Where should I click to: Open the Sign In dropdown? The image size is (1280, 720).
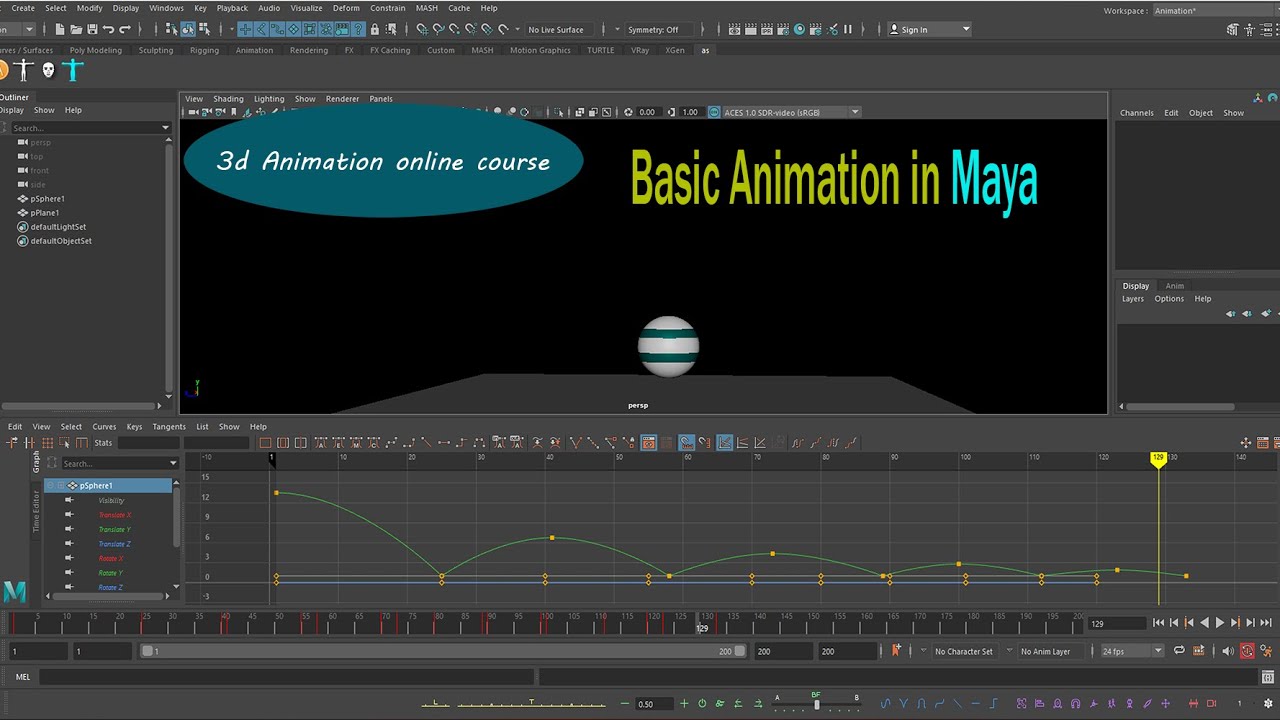(x=930, y=30)
